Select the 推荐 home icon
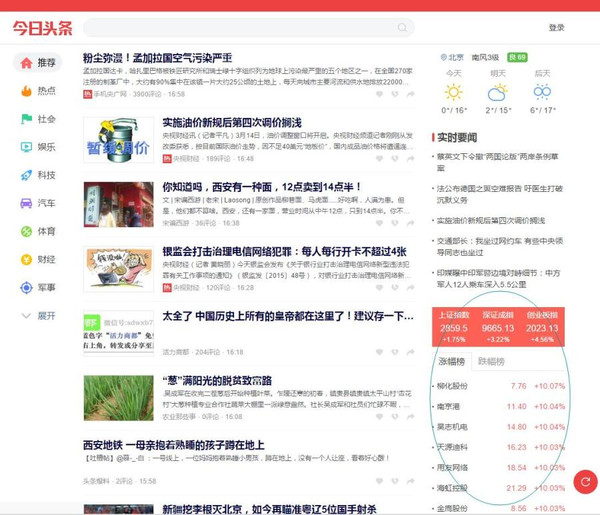 click(26, 63)
